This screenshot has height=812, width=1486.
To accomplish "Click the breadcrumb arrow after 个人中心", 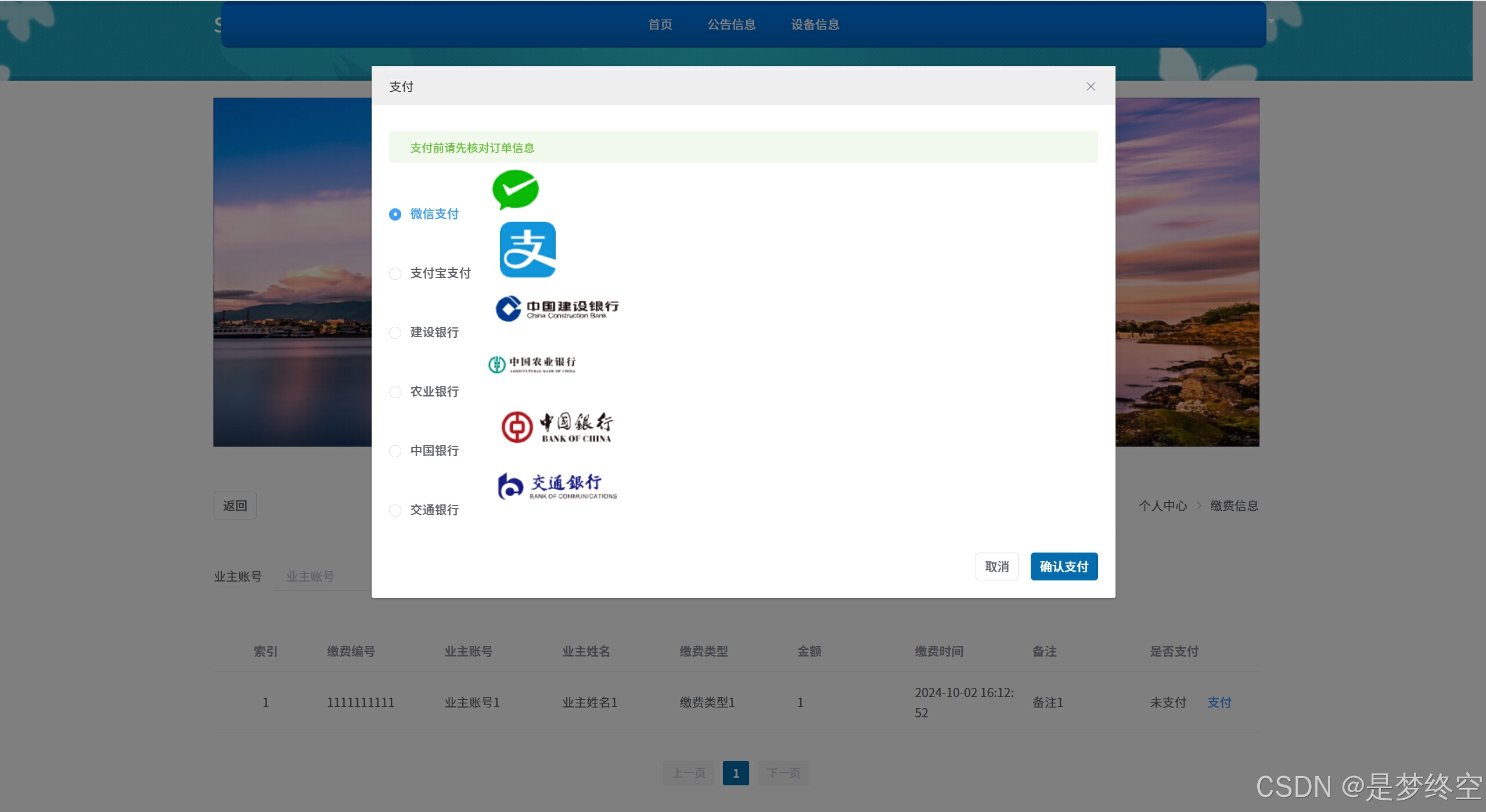I will tap(1199, 506).
